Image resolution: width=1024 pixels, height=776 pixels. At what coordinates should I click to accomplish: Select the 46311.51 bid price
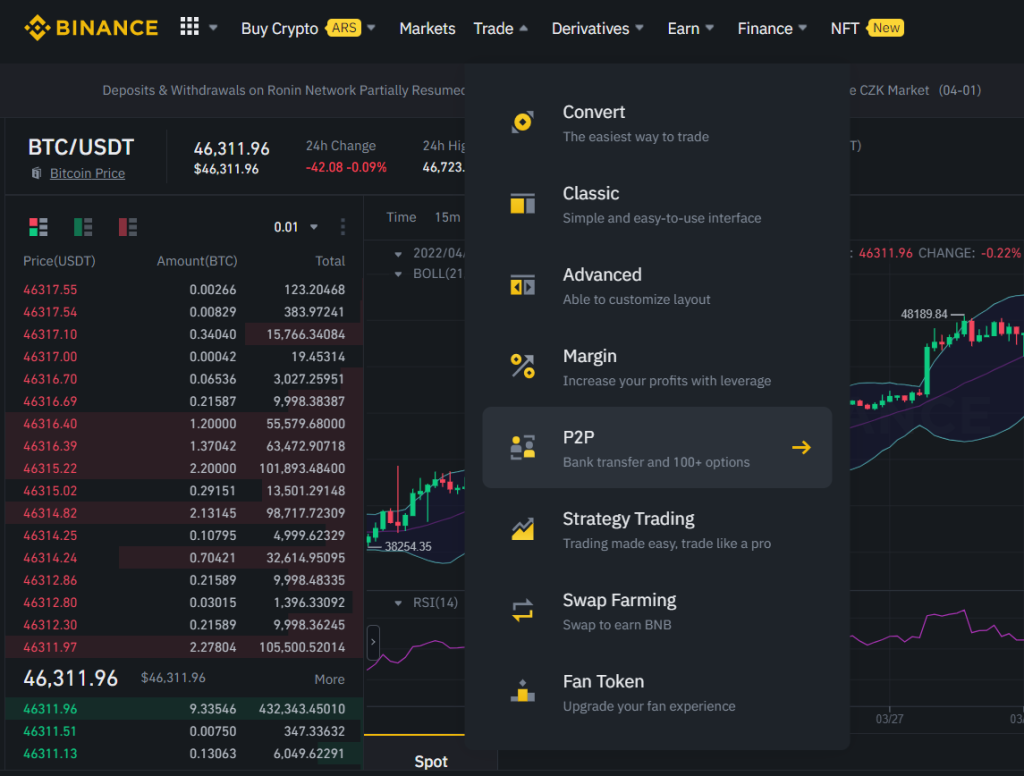tap(50, 731)
